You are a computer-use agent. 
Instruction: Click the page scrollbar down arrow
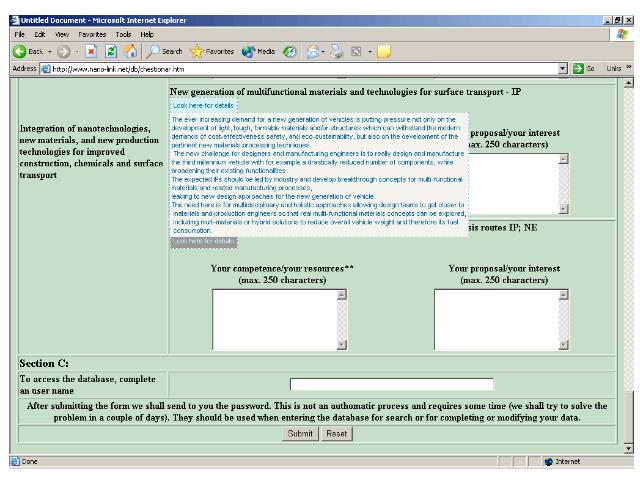(x=629, y=448)
